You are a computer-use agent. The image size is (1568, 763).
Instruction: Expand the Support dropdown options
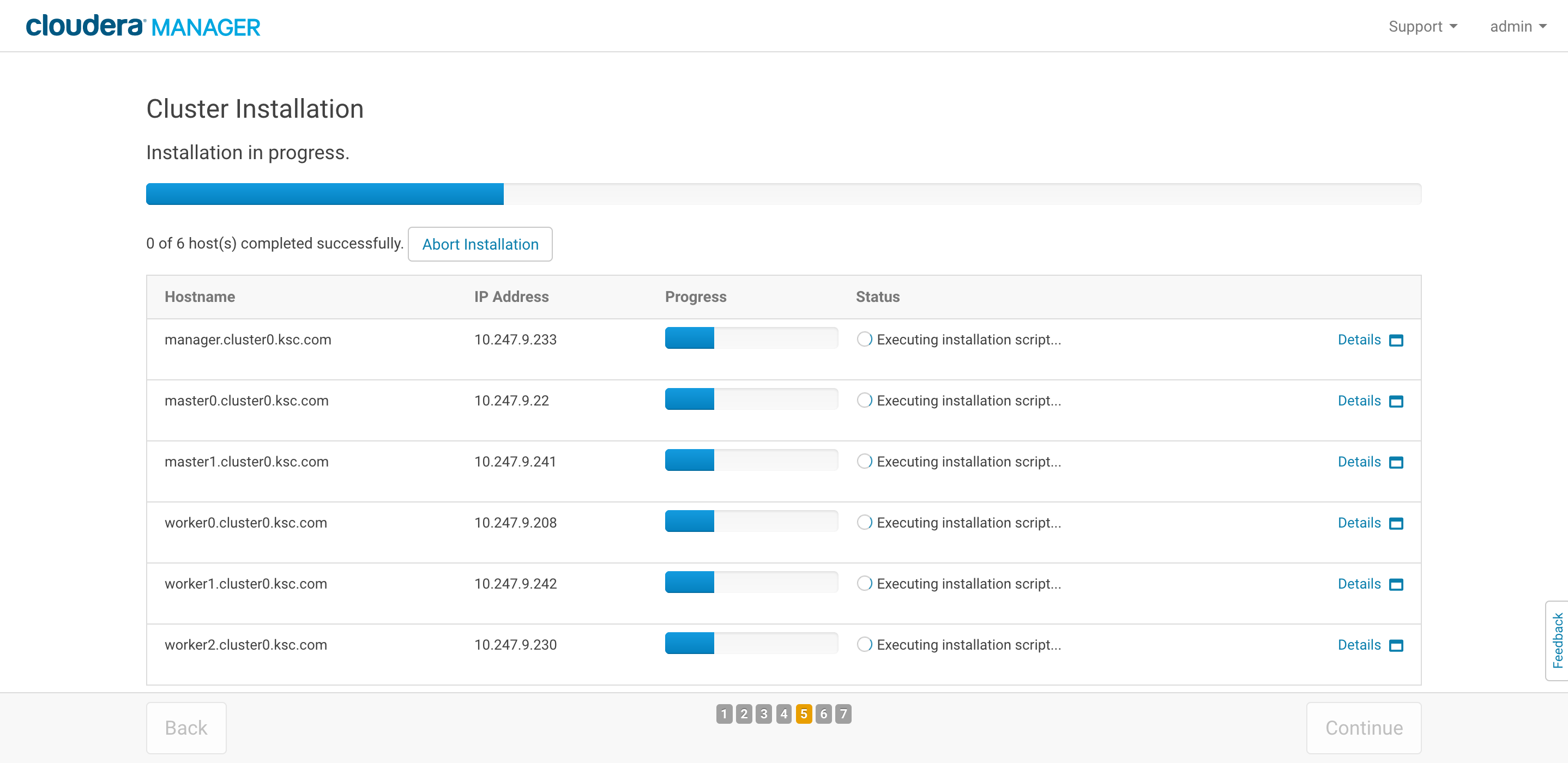click(x=1419, y=26)
